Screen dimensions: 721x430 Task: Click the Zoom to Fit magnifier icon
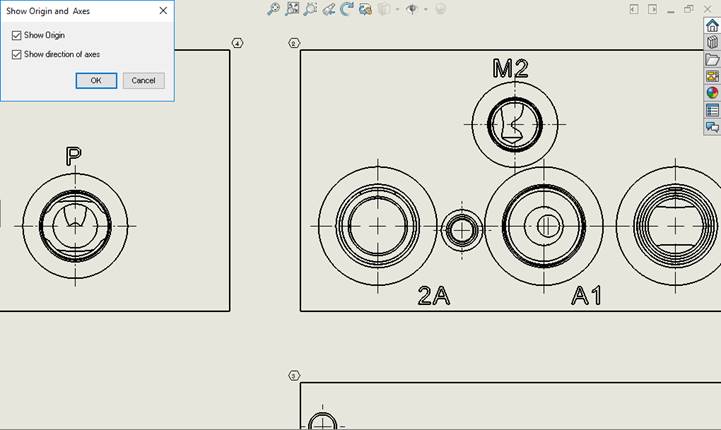click(274, 9)
